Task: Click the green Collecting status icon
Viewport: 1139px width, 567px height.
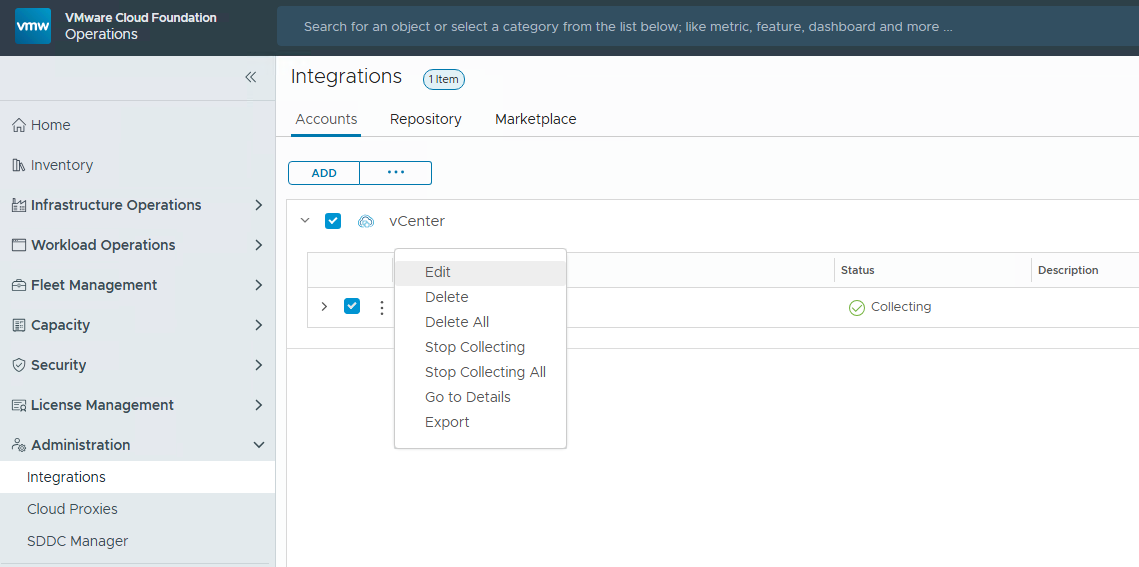Action: [856, 307]
